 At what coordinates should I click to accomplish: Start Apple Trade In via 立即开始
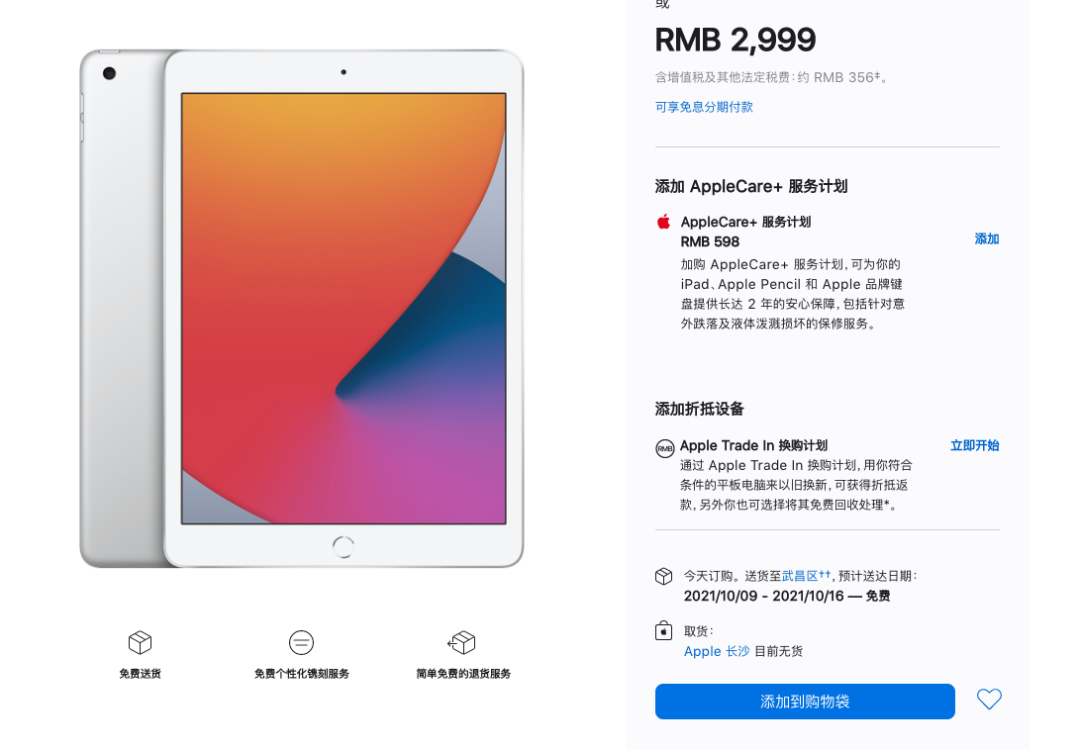[974, 446]
